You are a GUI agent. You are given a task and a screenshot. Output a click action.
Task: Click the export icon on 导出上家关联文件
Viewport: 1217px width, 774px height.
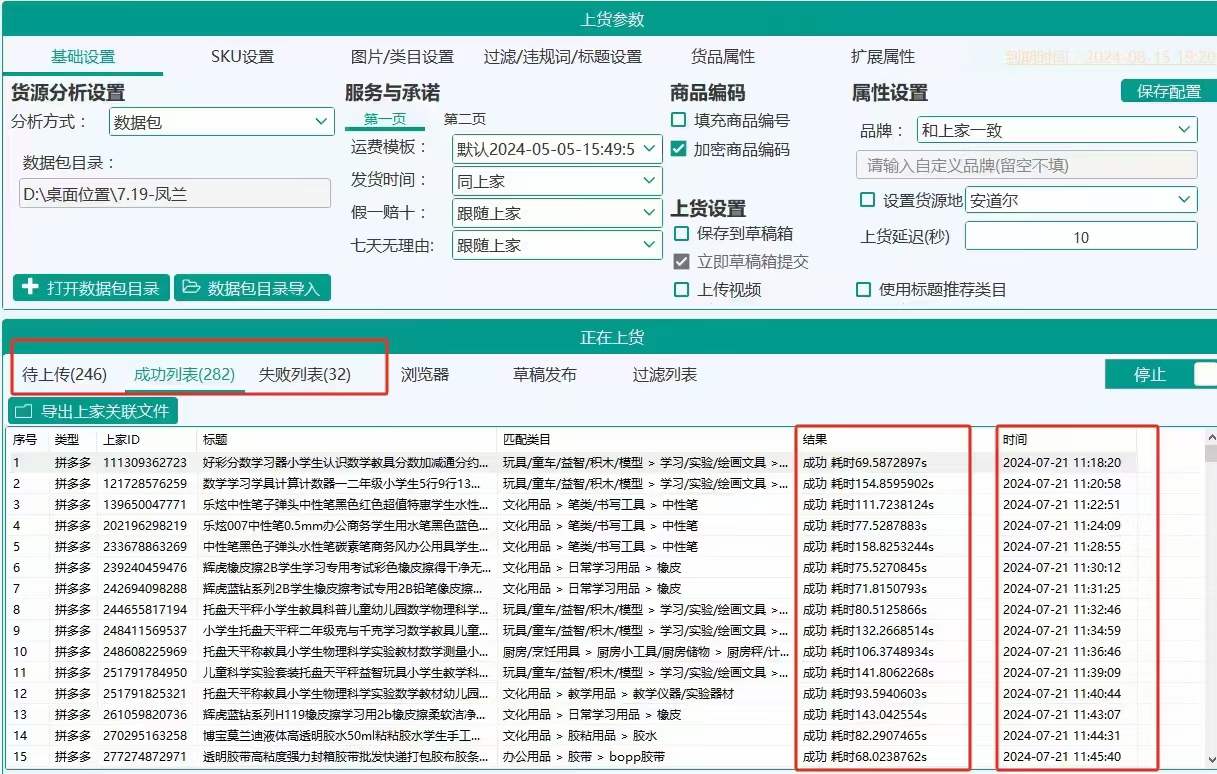pyautogui.click(x=24, y=411)
